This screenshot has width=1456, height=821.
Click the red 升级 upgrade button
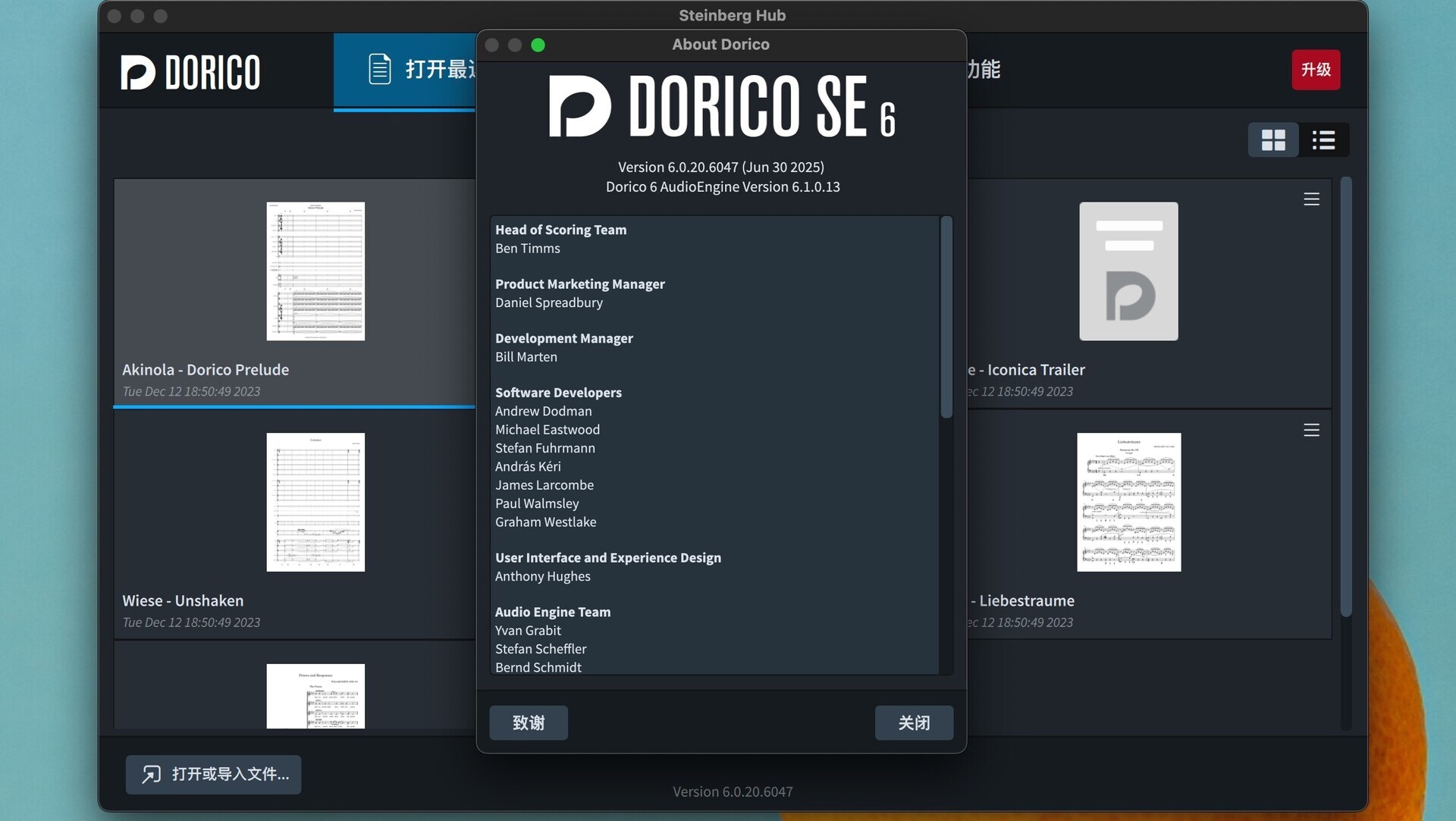[1316, 69]
